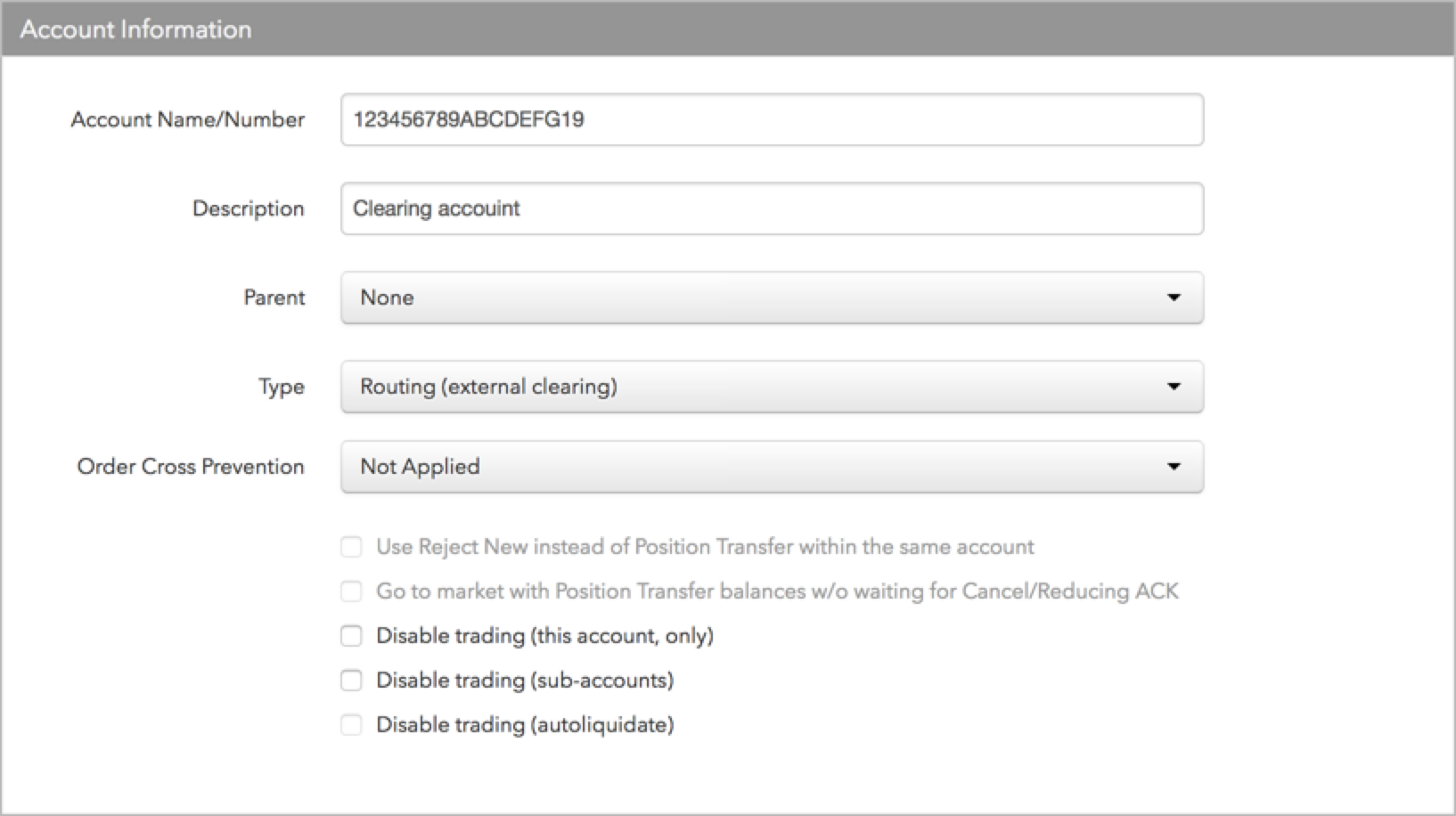Toggle Go to market with Position Transfer checkbox

pos(351,592)
